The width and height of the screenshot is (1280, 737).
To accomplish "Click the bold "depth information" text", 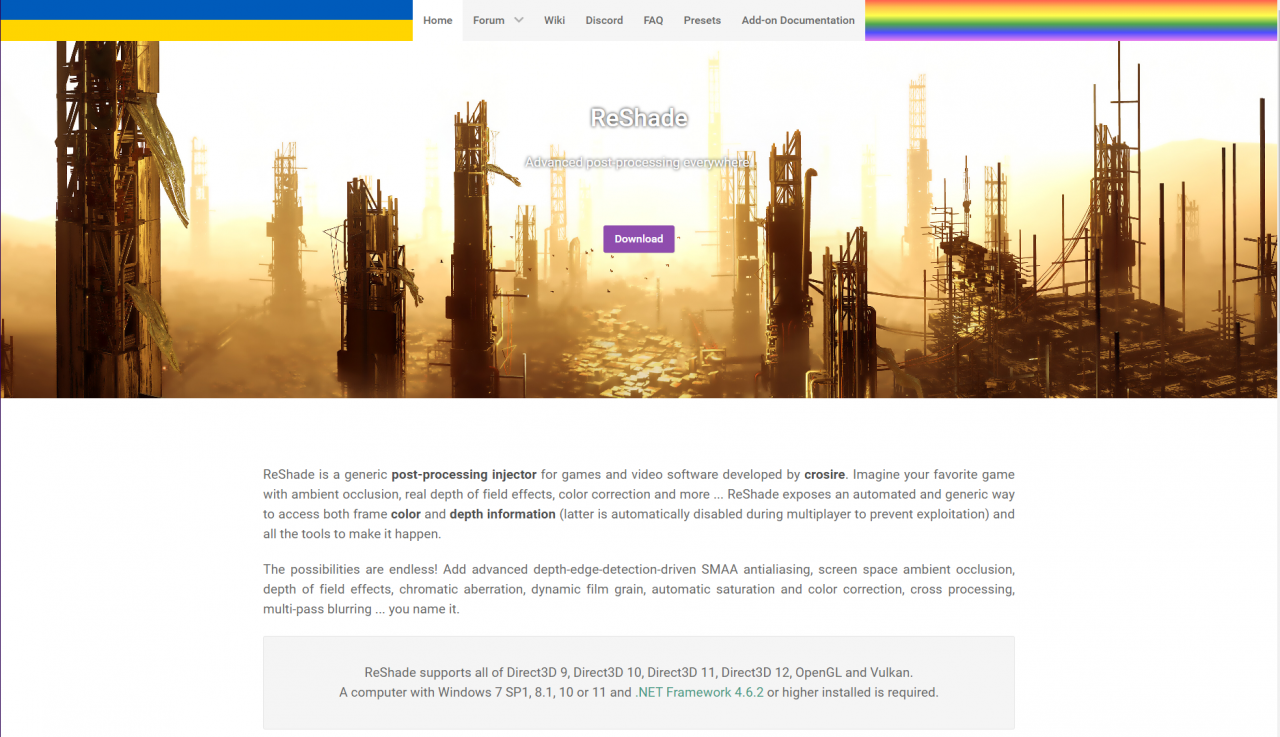I will click(502, 514).
